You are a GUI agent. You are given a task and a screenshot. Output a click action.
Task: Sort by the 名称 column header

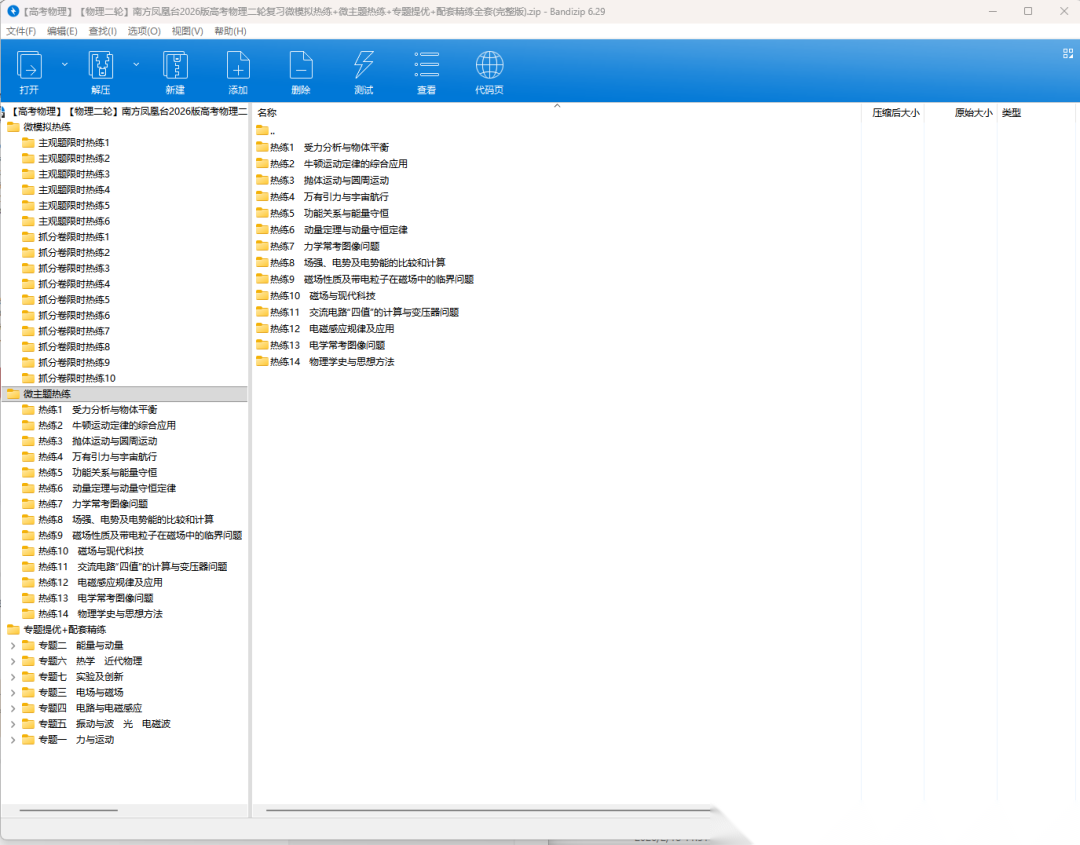click(x=268, y=113)
